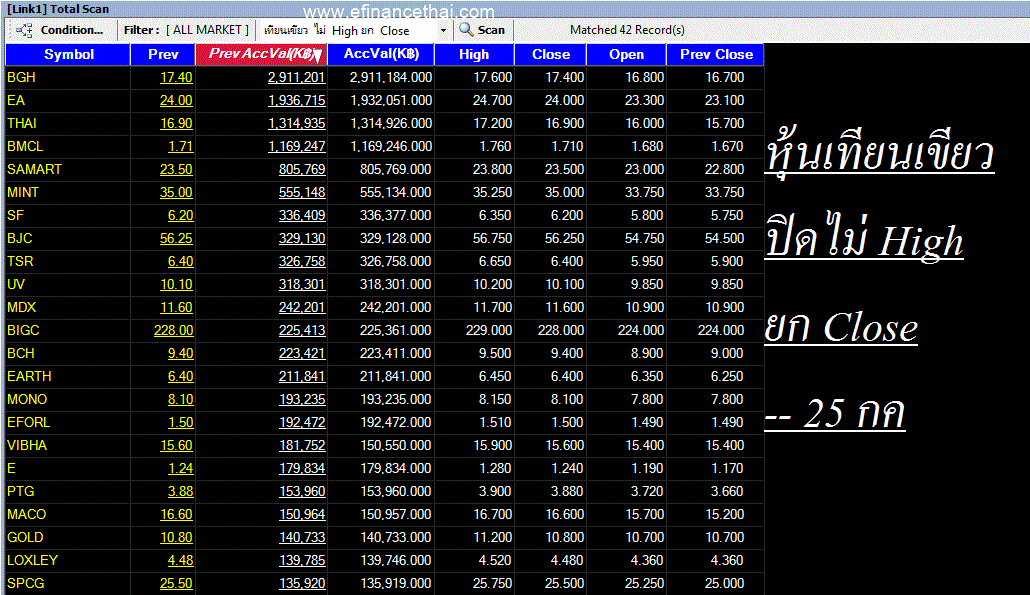Screen dimensions: 1030x595
Task: Click SAMART Close value 23.500
Action: click(x=564, y=169)
